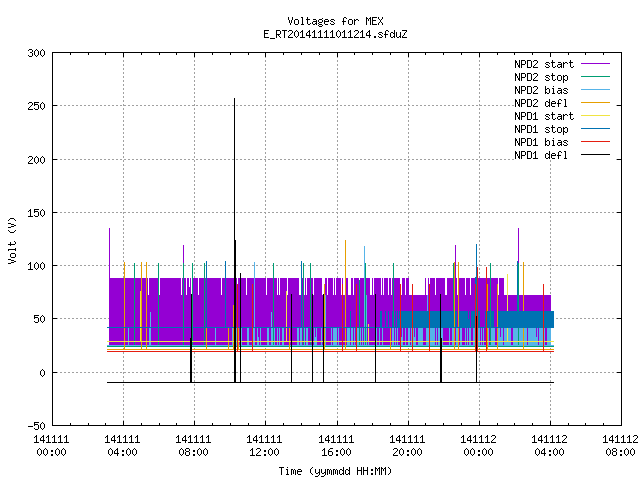Click the x-axis tick 141111 00:00
Image resolution: width=640 pixels, height=480 pixels.
(x=51, y=446)
